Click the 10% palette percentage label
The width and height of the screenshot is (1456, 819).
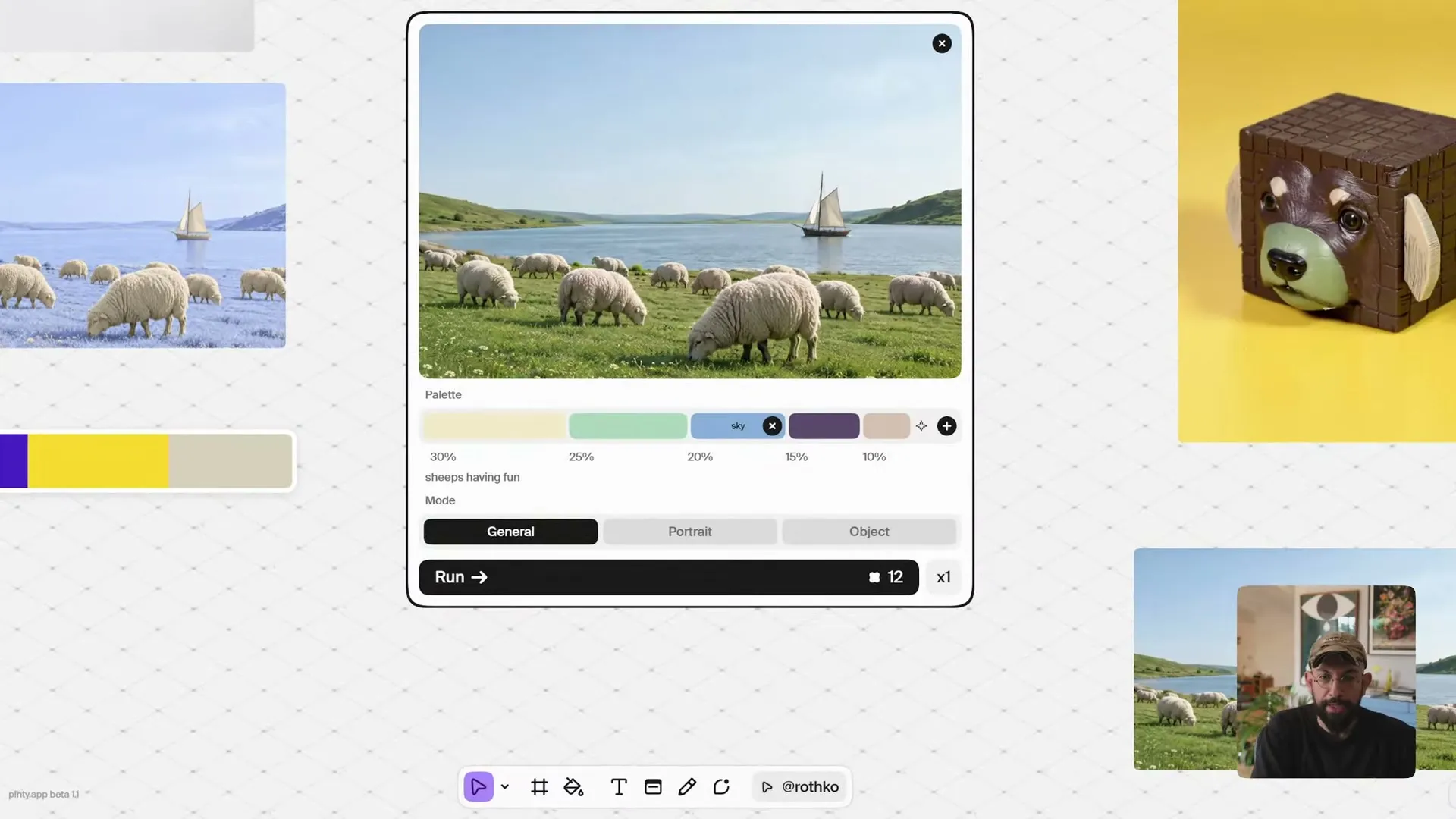(874, 457)
